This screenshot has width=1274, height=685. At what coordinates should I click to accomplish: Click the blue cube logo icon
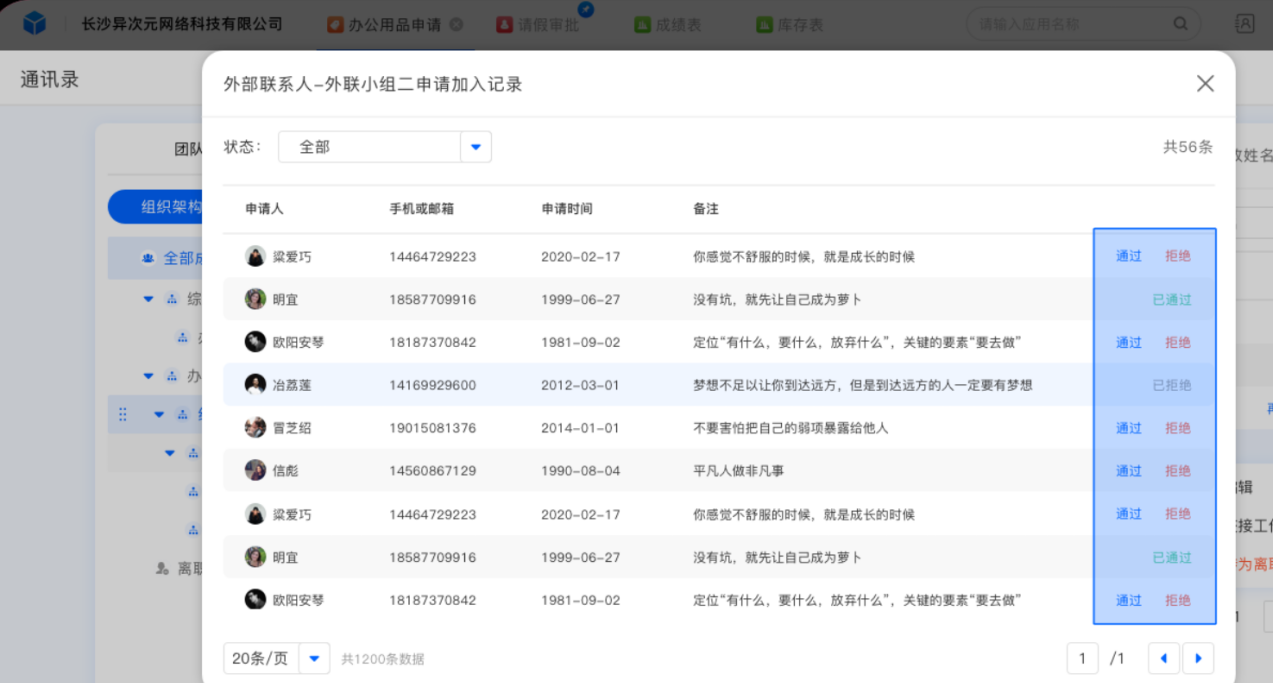pos(35,23)
